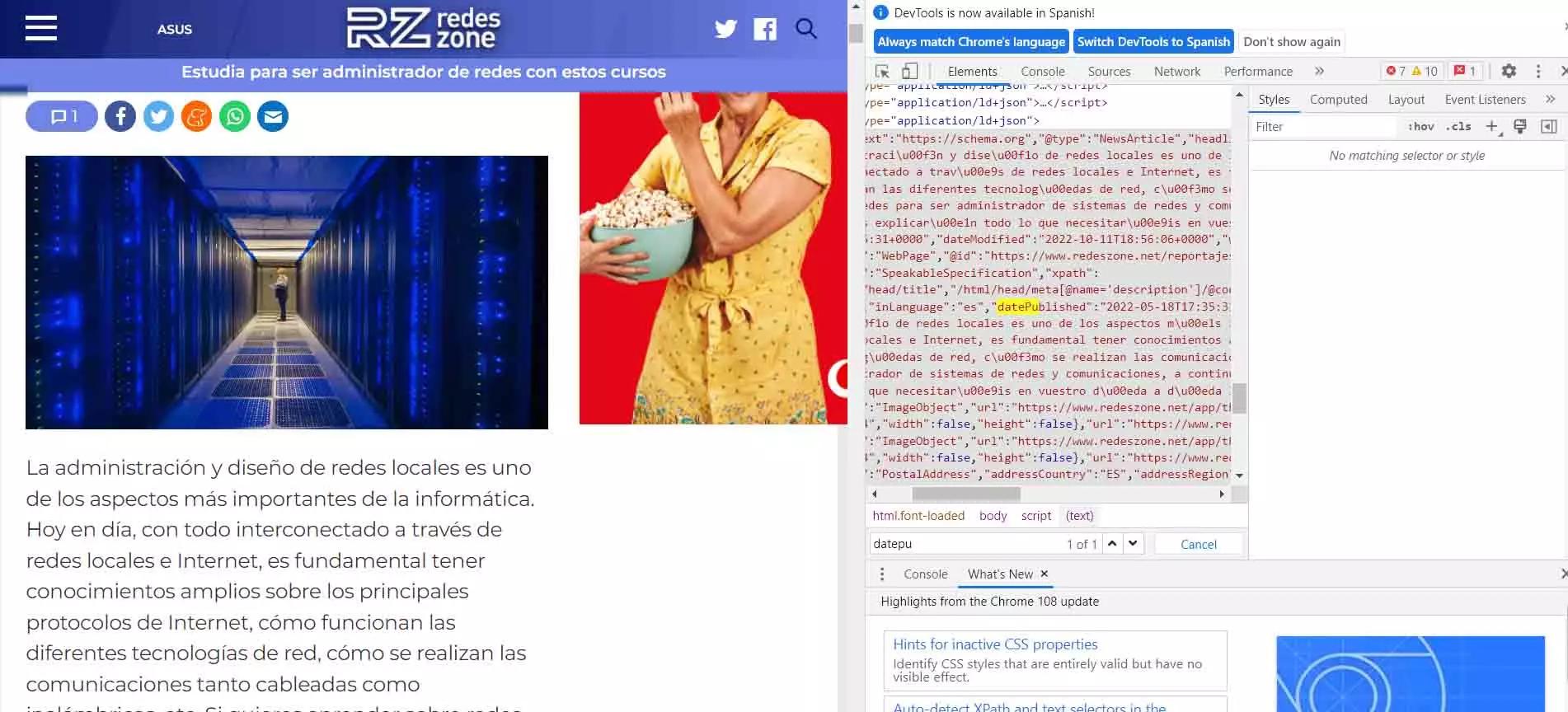Open DevTools customize three-dot menu
This screenshot has height=712, width=1568.
point(1538,71)
